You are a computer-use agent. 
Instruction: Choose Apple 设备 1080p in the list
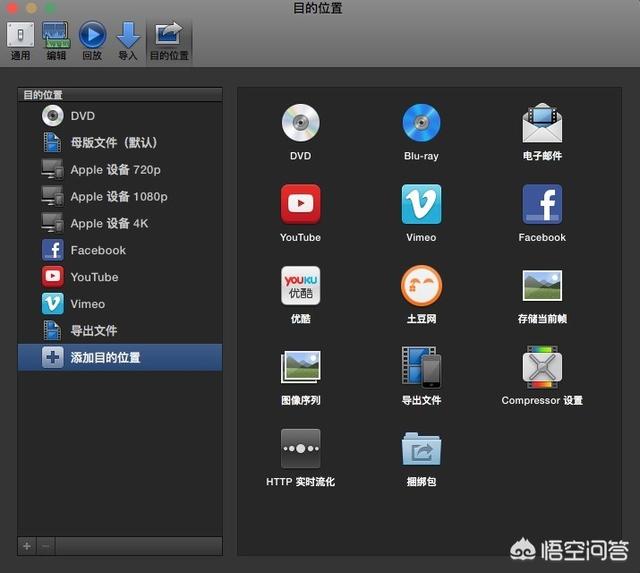click(x=120, y=197)
